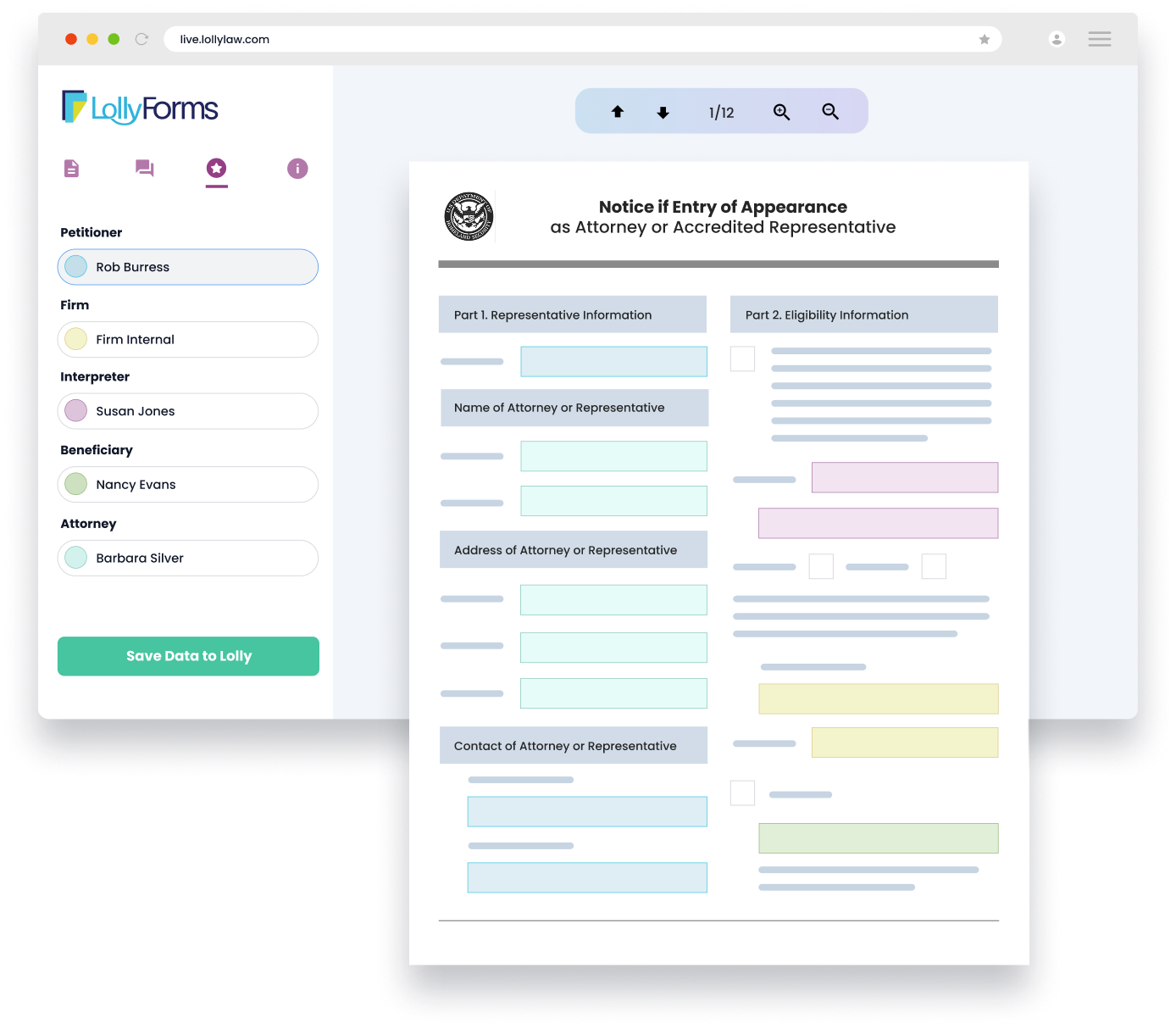Open the info icon tab
1176x1029 pixels.
coord(297,169)
